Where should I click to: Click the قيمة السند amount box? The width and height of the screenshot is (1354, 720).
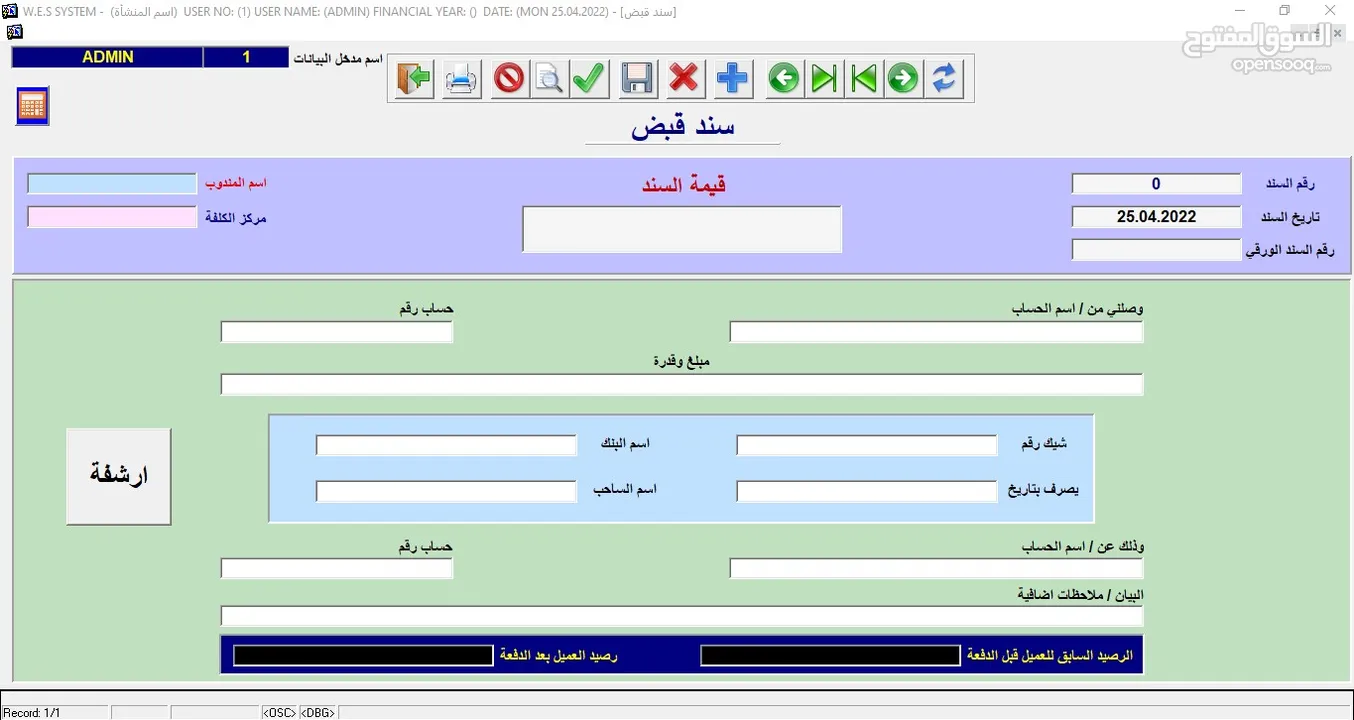[682, 229]
